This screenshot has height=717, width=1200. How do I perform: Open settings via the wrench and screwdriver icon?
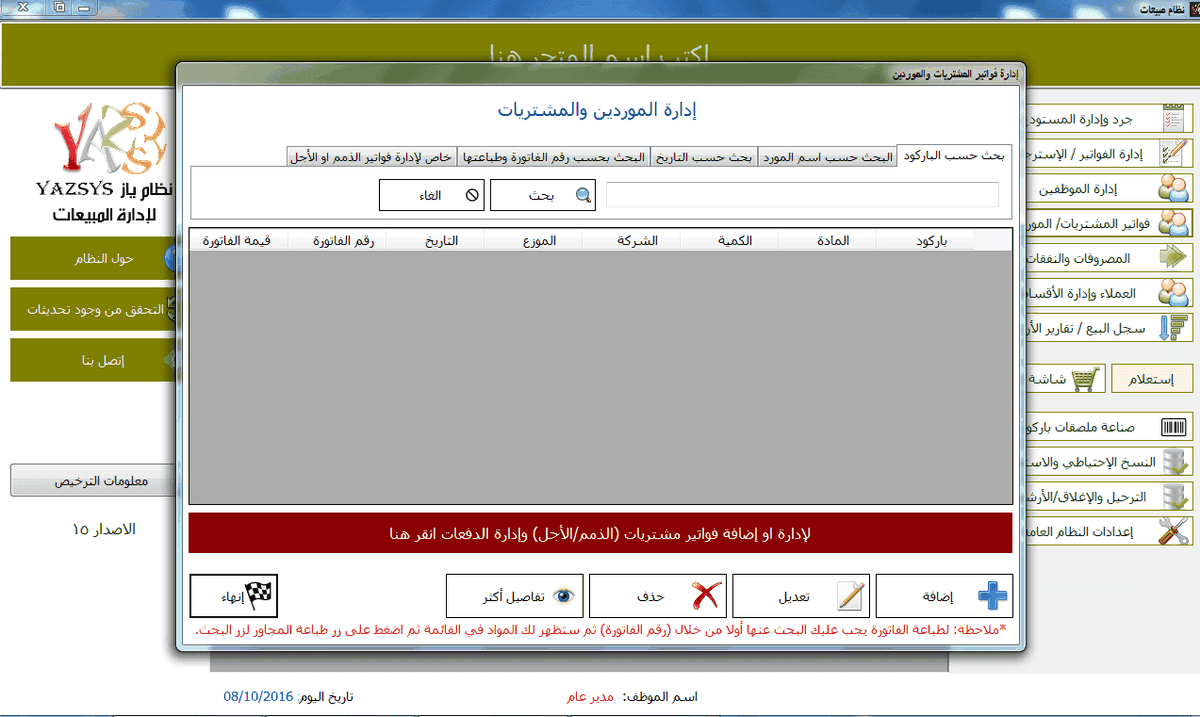click(1174, 531)
